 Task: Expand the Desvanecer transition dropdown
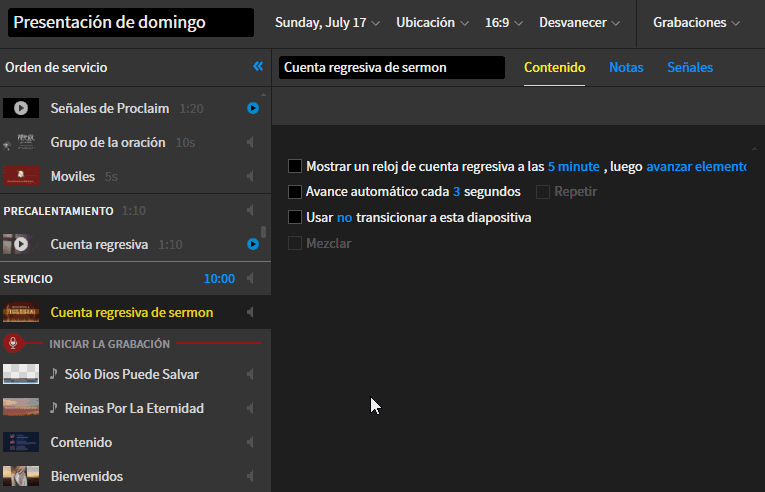tap(579, 22)
